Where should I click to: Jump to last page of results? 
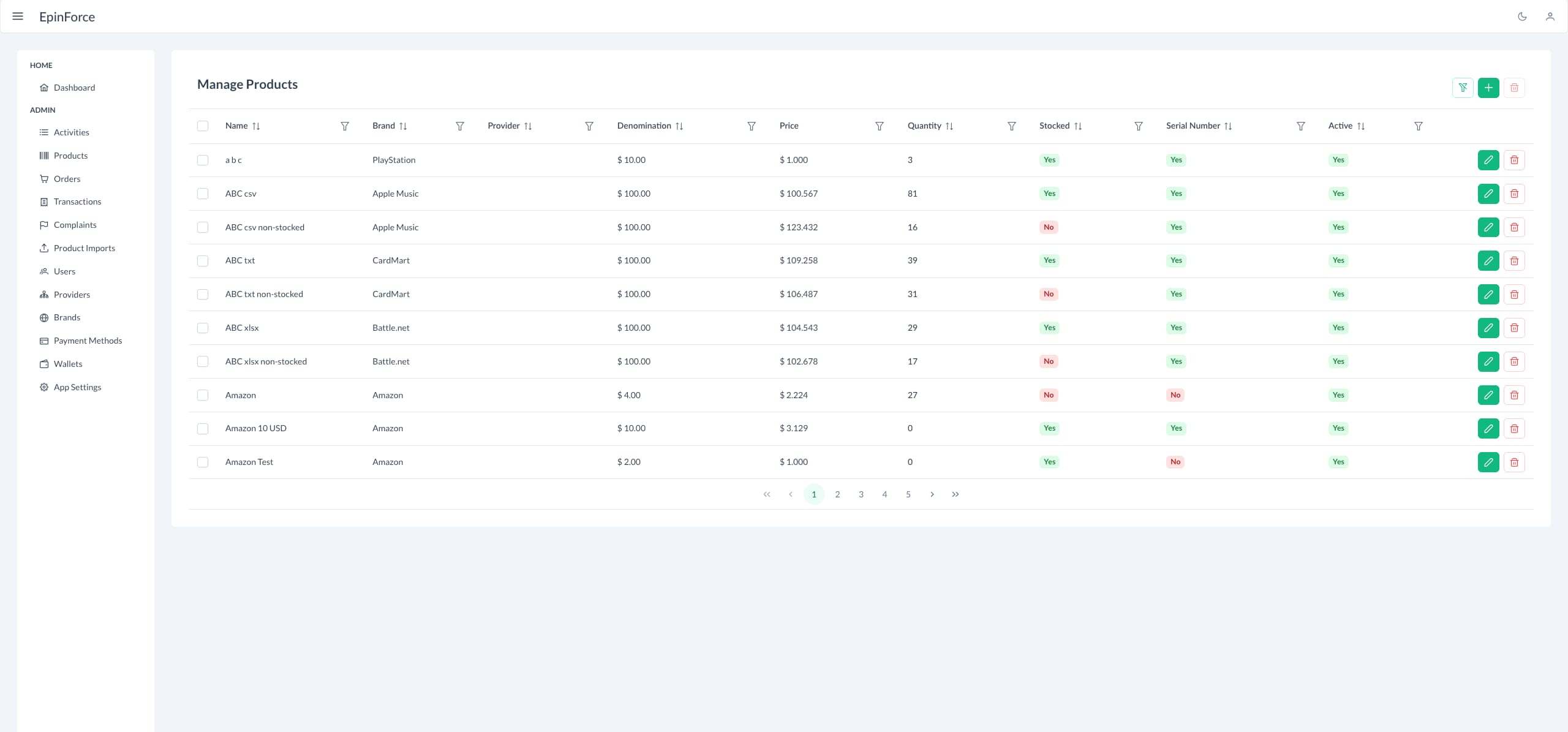[955, 494]
